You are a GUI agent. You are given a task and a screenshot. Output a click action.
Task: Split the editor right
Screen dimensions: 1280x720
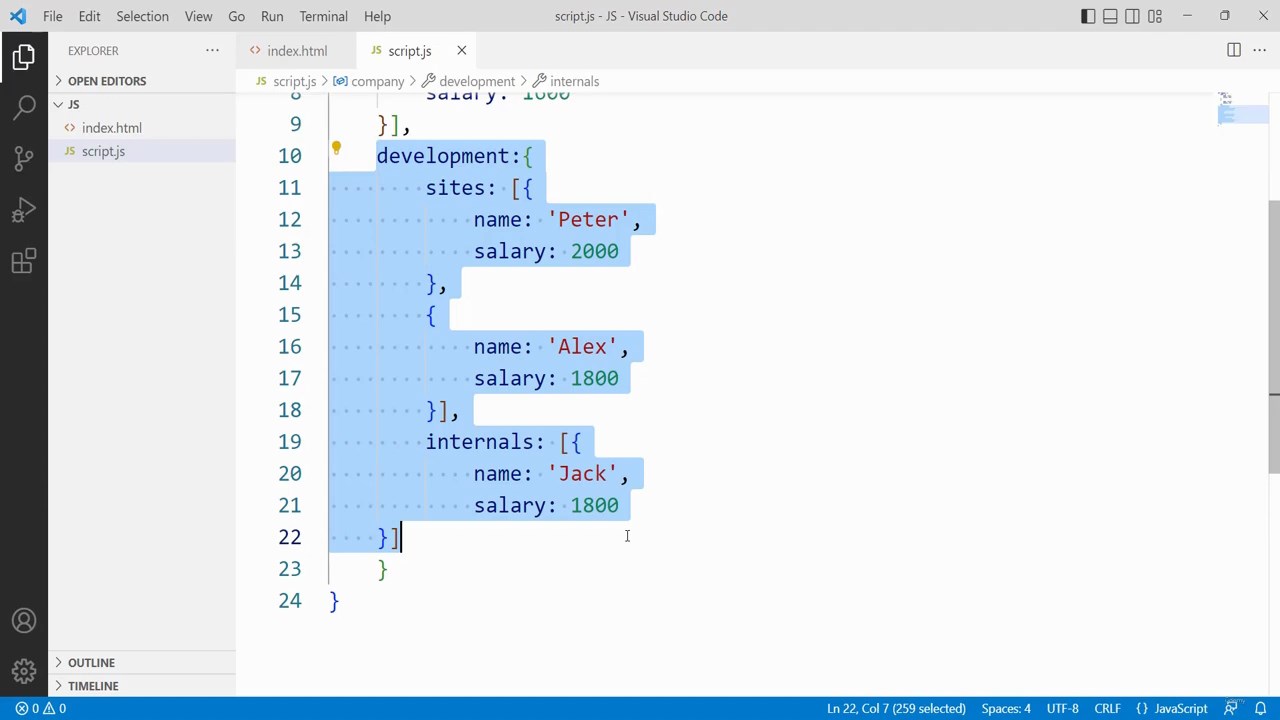pyautogui.click(x=1234, y=50)
